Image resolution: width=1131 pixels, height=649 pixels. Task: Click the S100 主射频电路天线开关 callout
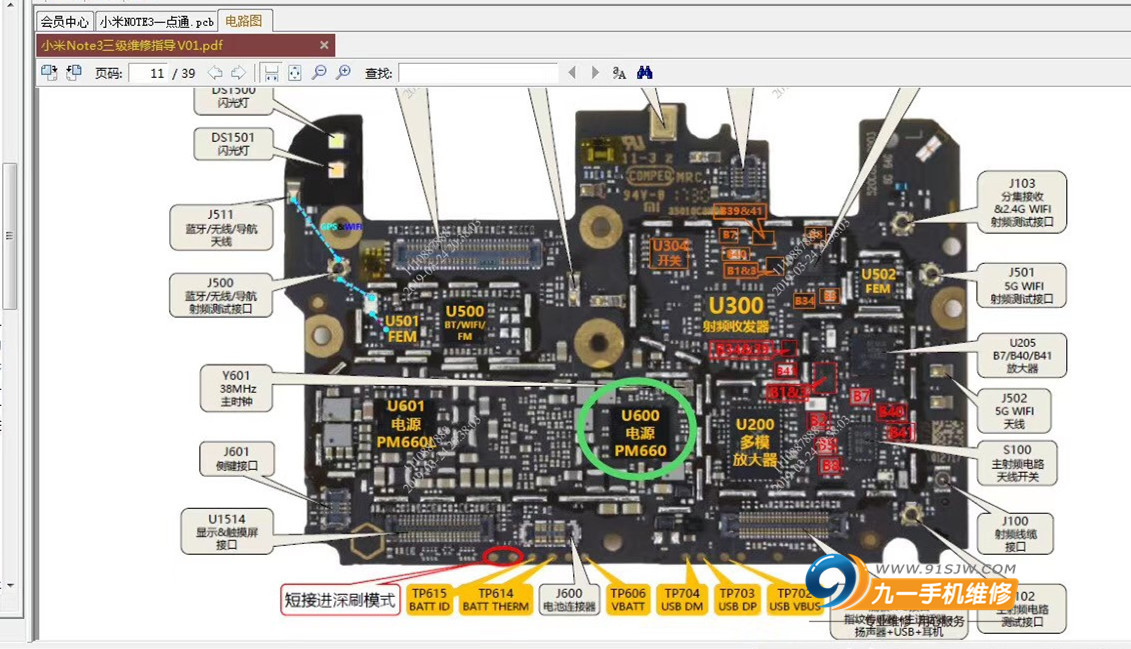[1018, 463]
